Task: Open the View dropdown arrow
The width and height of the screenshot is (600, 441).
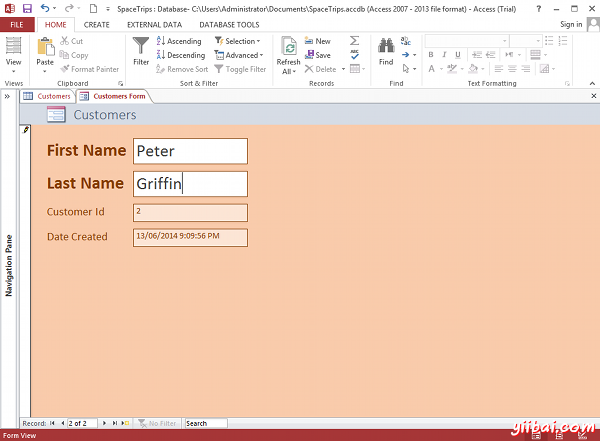Action: pyautogui.click(x=14, y=71)
